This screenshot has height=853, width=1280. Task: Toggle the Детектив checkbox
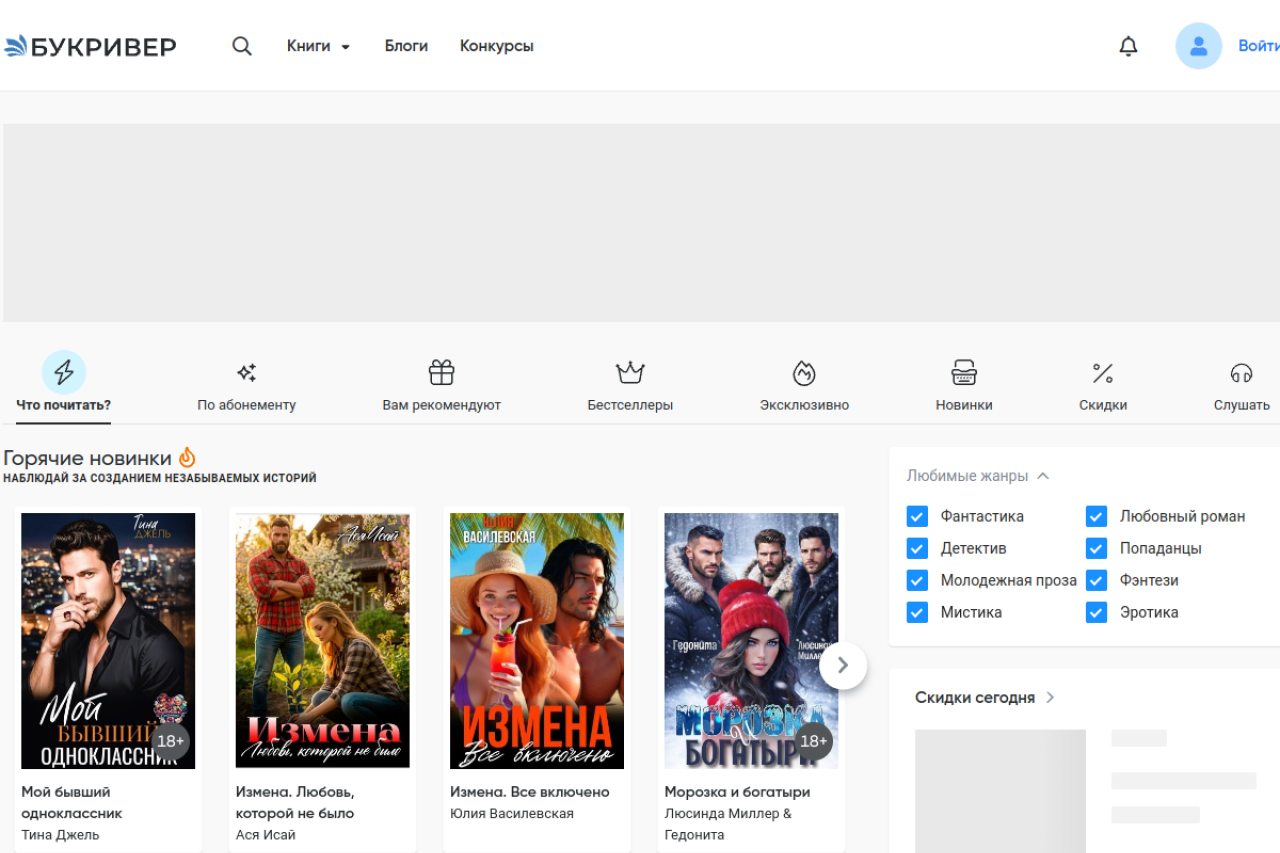pyautogui.click(x=917, y=548)
